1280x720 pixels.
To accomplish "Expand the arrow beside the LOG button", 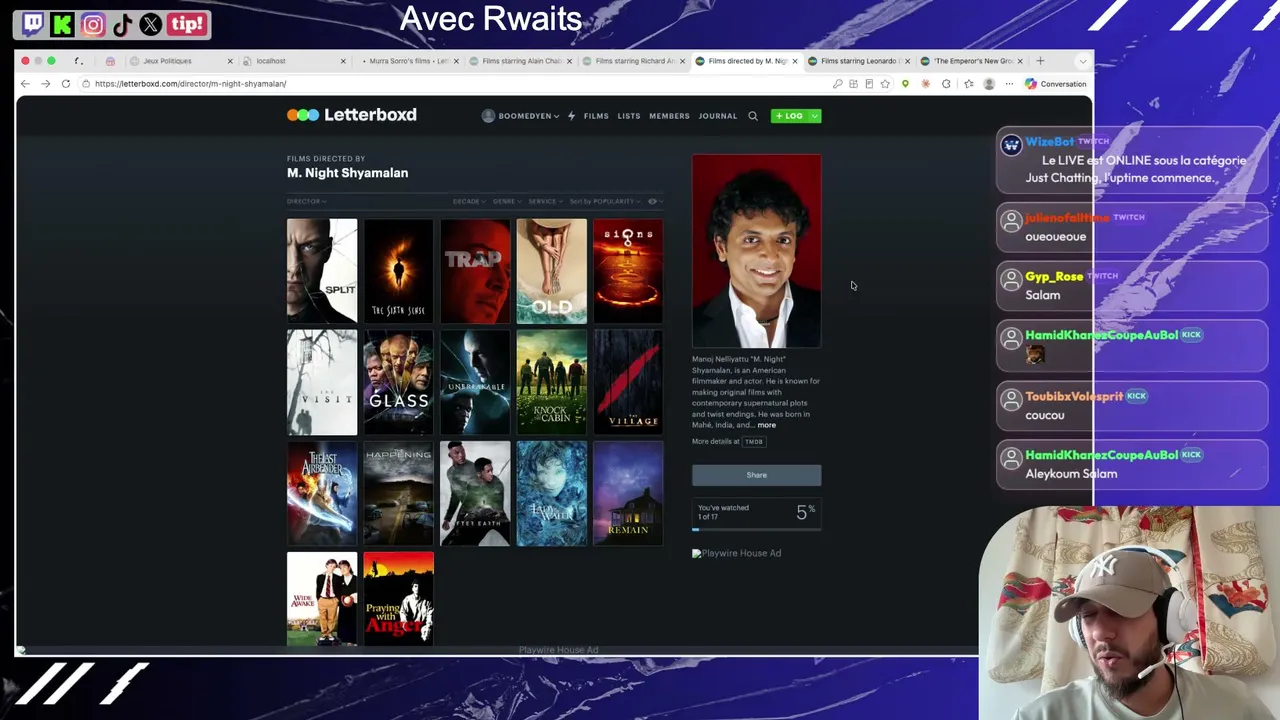I will 815,116.
